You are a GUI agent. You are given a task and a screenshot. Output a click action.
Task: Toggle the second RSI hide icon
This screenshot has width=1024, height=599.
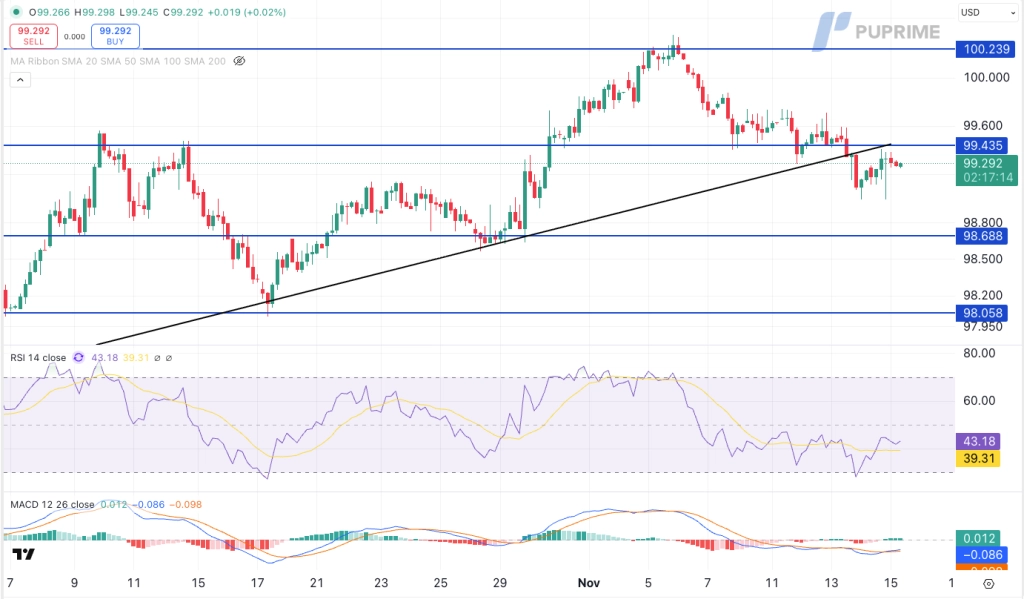[168, 357]
